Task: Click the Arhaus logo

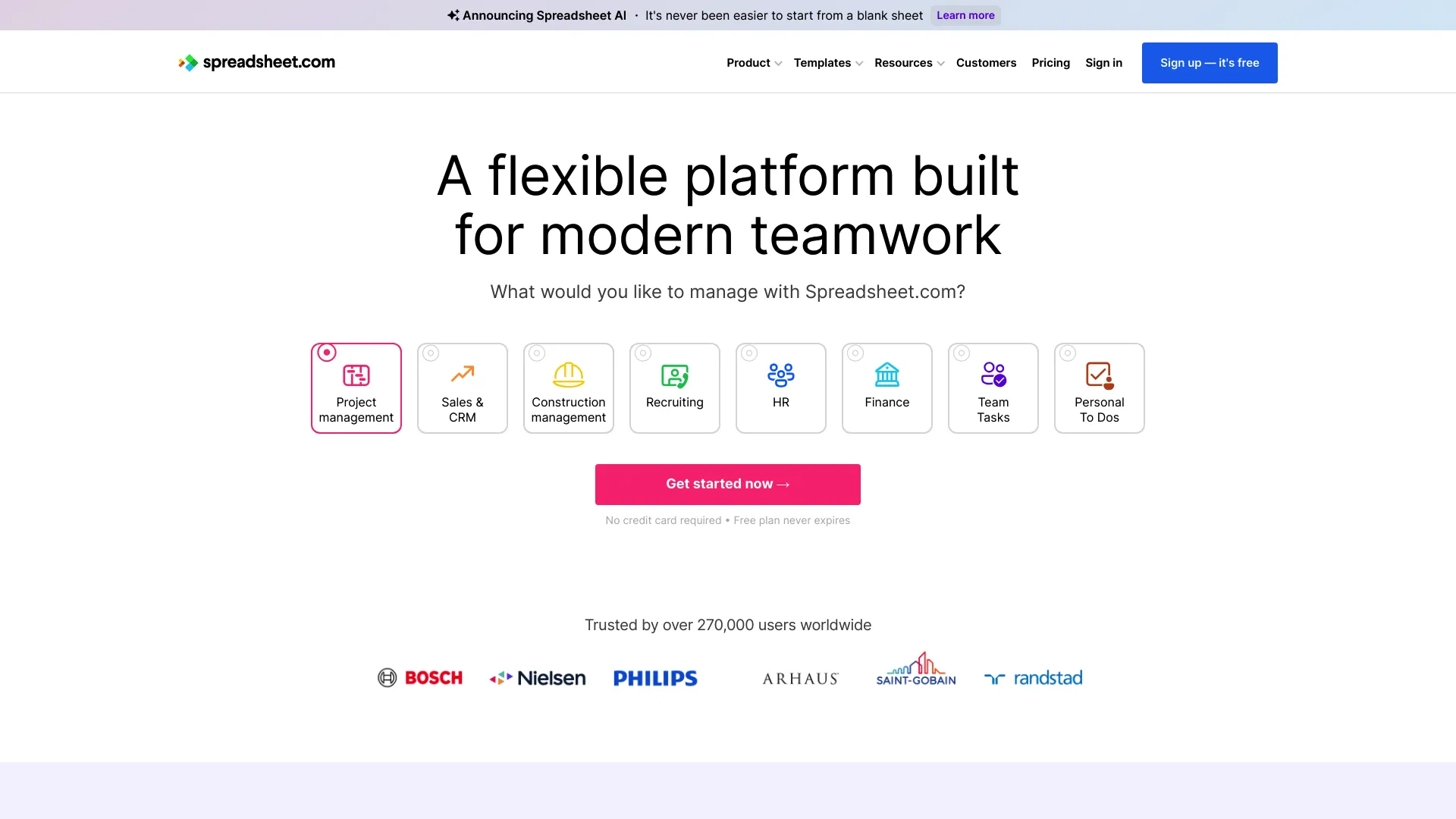Action: (x=801, y=679)
